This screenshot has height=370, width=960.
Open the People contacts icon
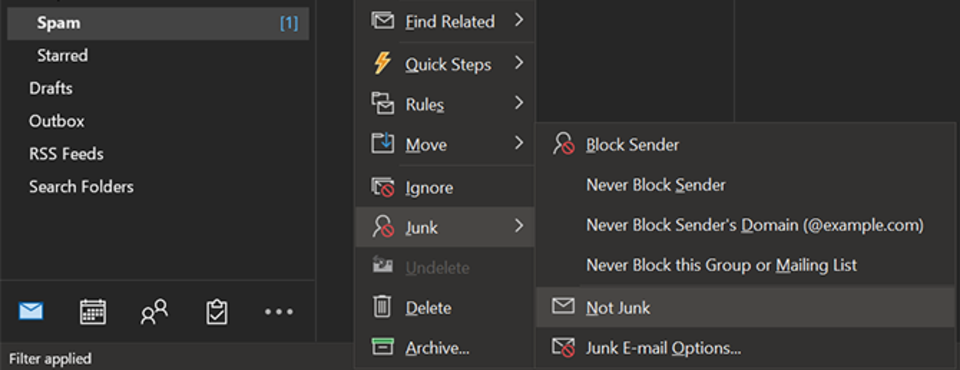(154, 312)
